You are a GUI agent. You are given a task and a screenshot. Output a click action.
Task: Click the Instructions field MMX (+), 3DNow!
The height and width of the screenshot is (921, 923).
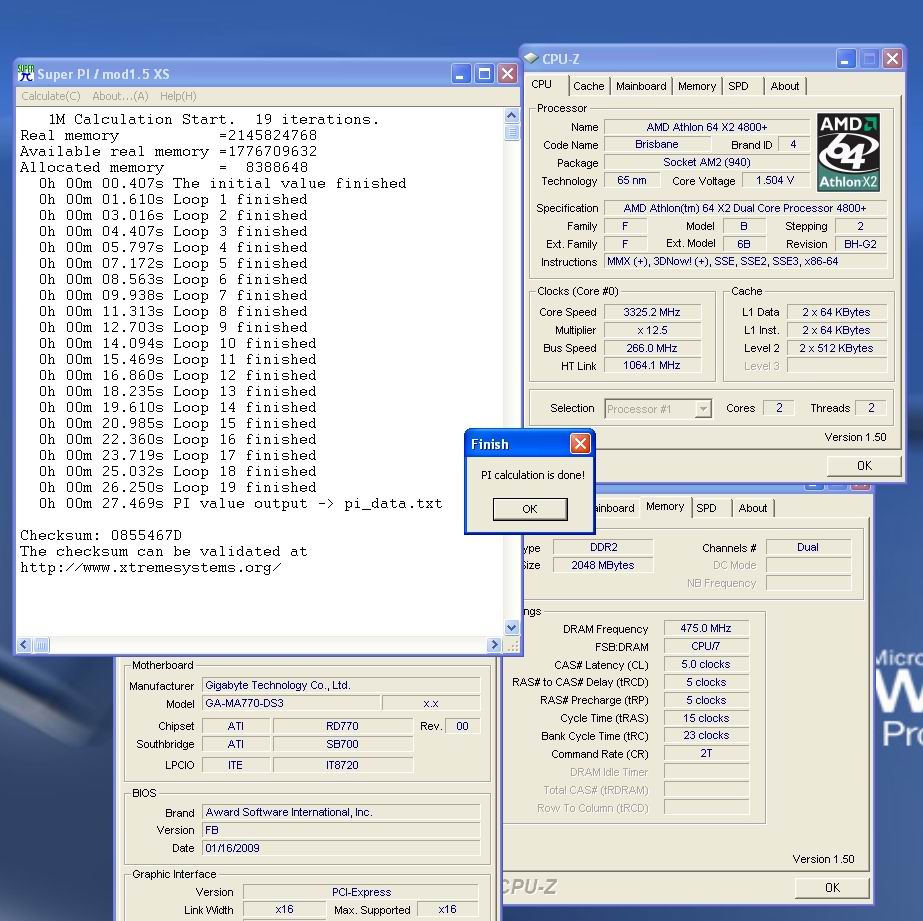point(745,261)
